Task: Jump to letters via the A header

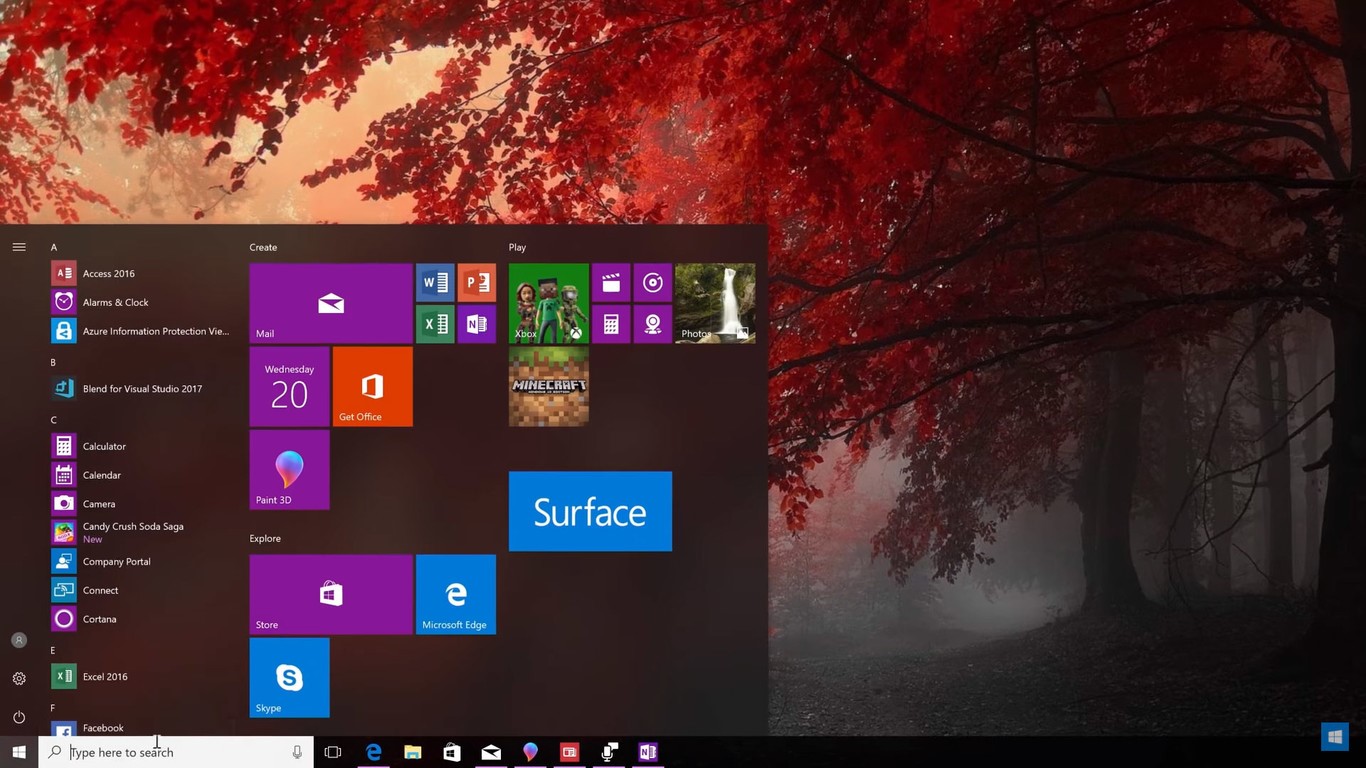Action: [x=54, y=247]
